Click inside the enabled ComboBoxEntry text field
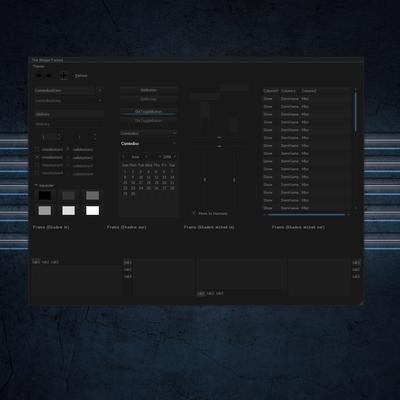 coord(65,91)
